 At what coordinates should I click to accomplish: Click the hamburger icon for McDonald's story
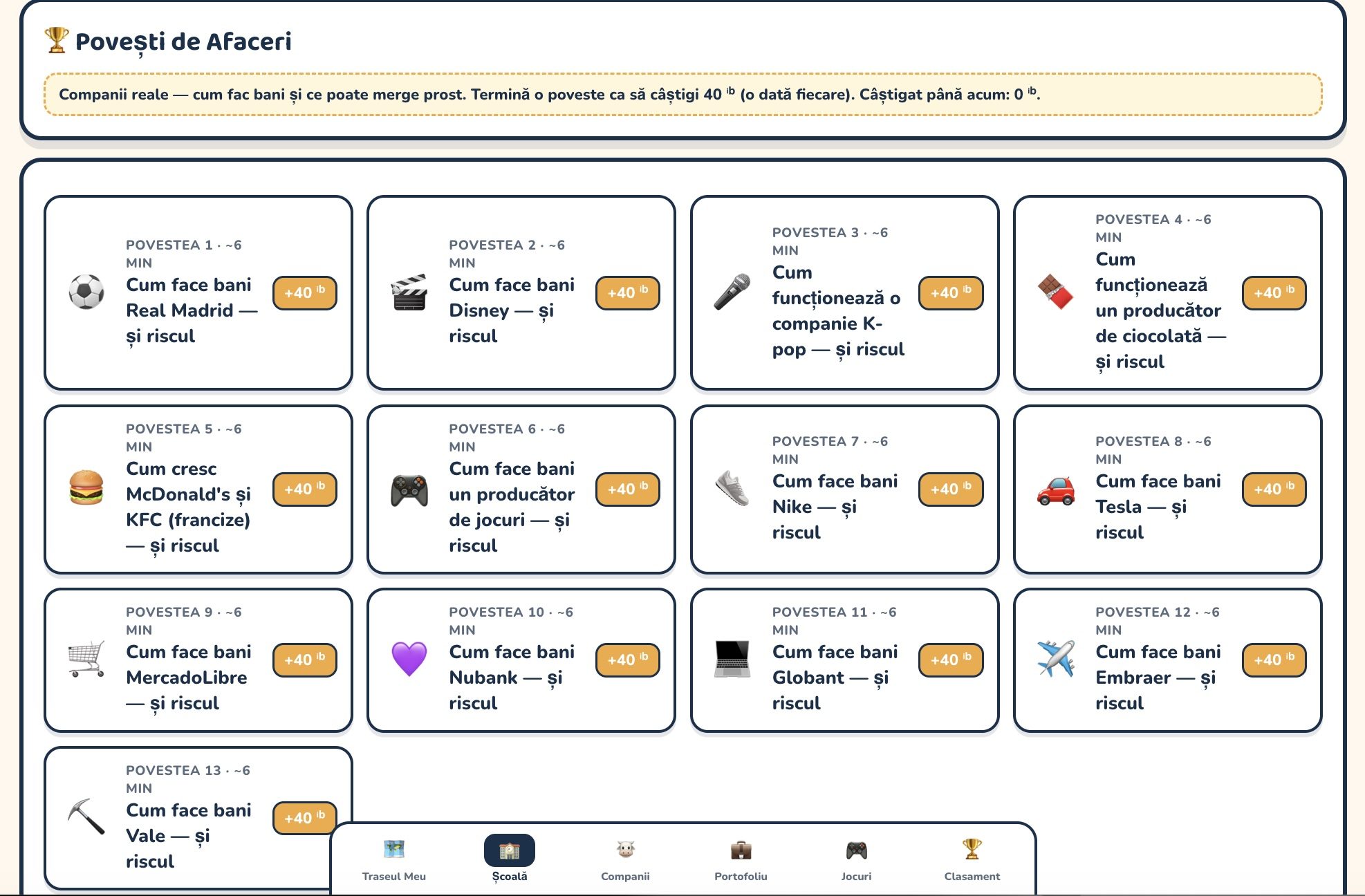(x=86, y=488)
